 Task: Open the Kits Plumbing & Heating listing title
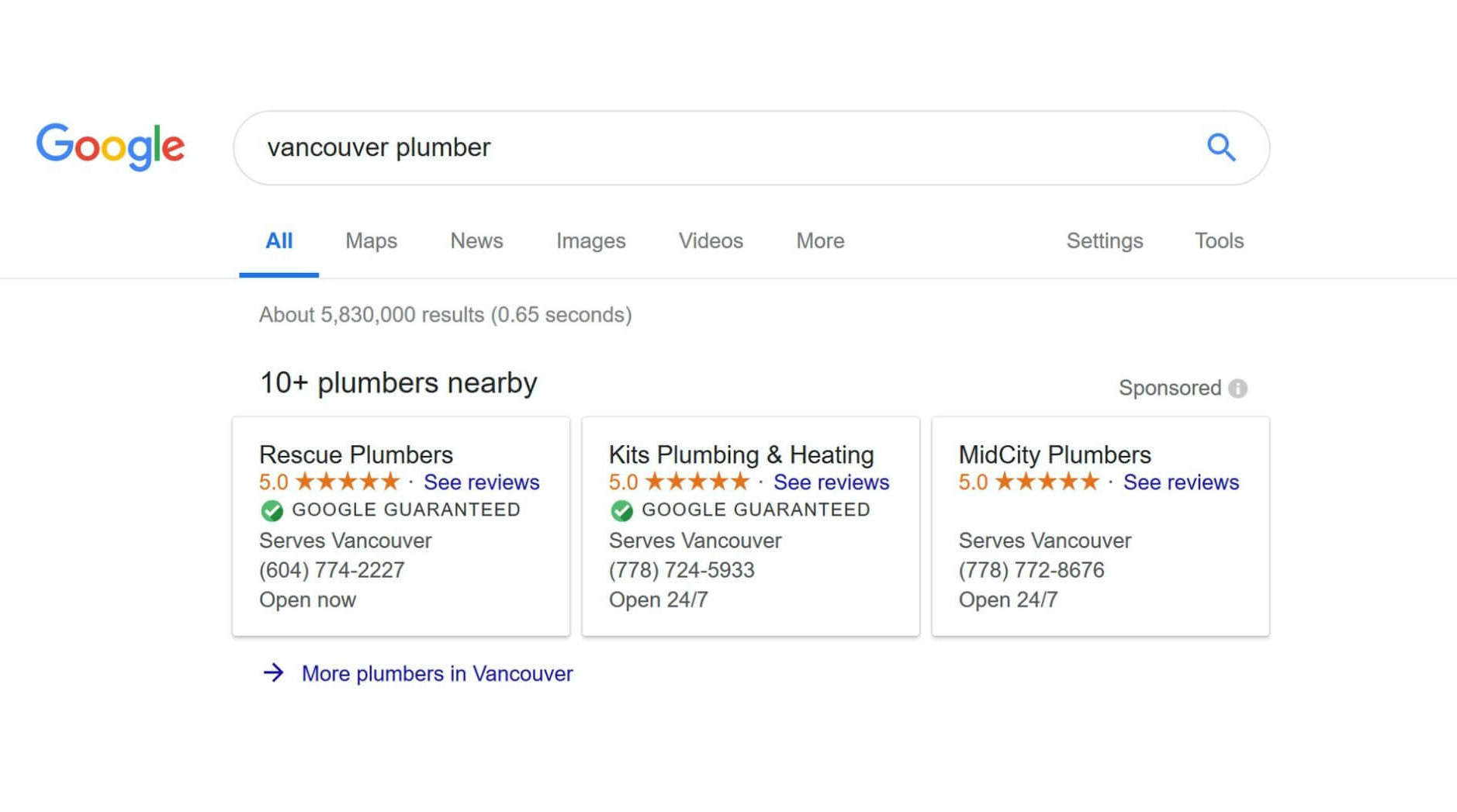tap(741, 454)
